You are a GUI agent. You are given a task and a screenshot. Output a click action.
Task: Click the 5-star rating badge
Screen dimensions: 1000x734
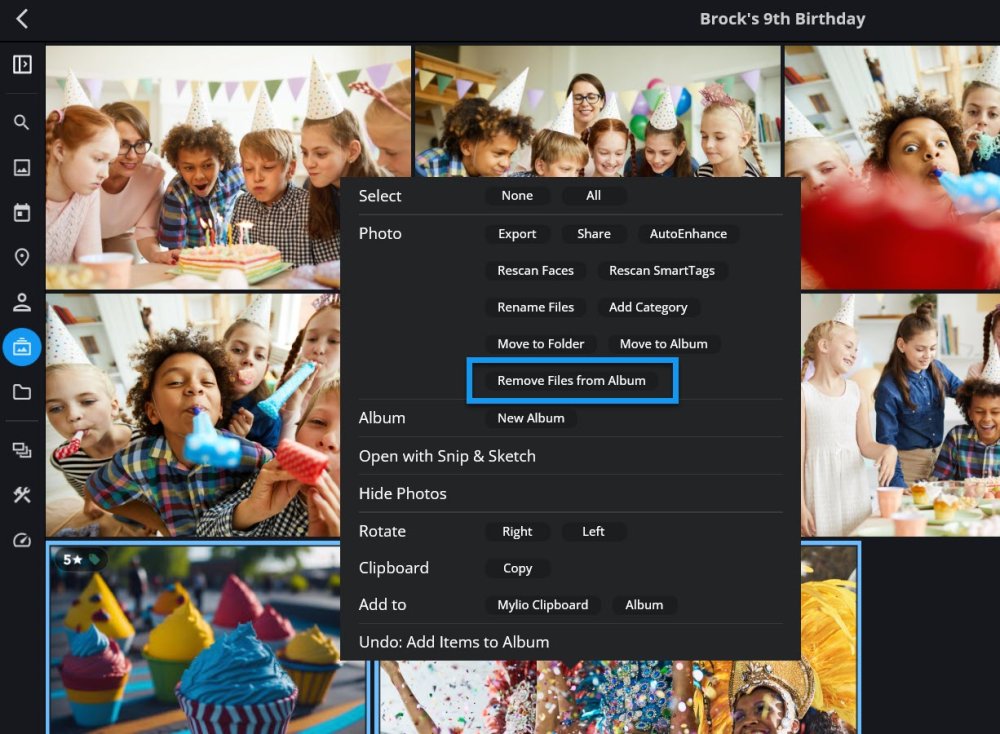point(72,559)
